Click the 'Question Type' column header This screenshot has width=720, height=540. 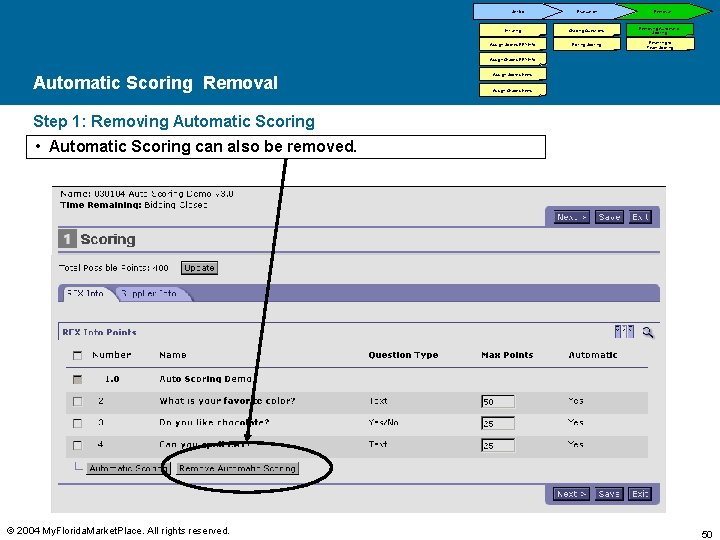[x=403, y=355]
